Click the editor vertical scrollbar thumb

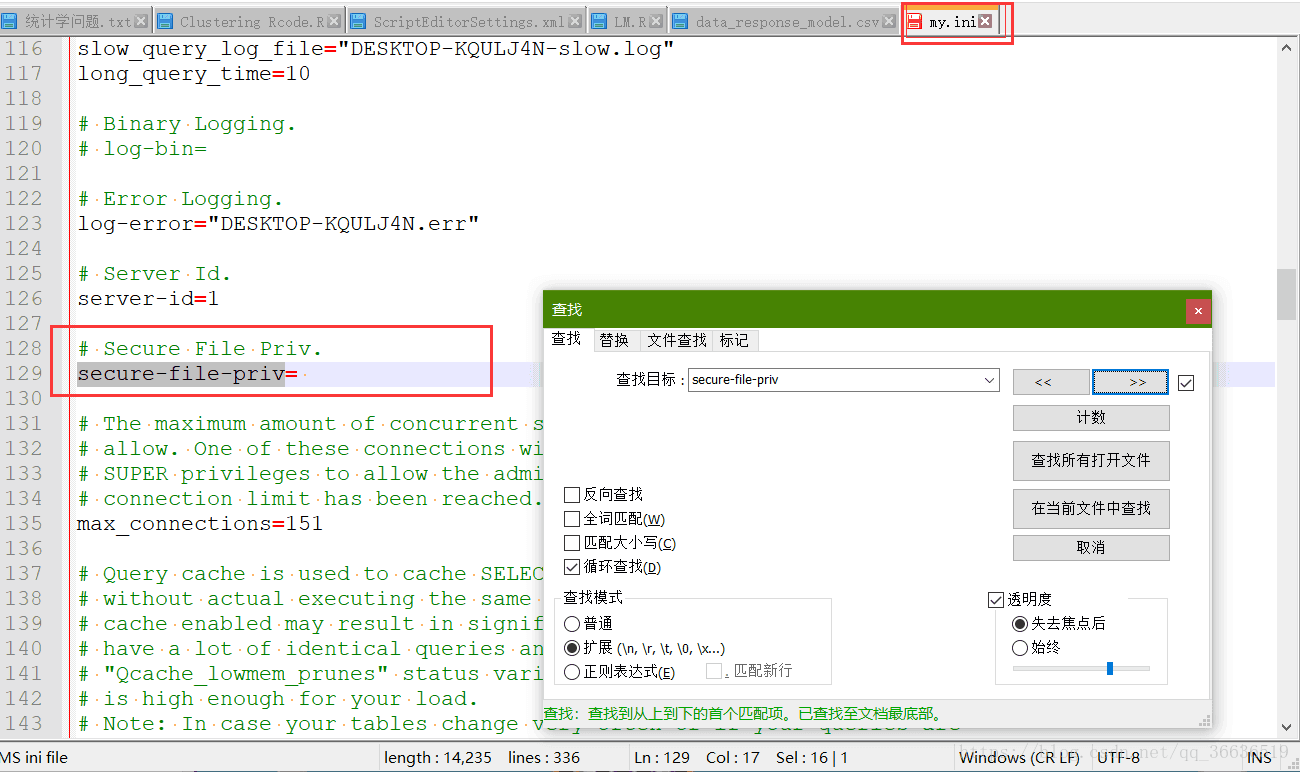pyautogui.click(x=1287, y=293)
